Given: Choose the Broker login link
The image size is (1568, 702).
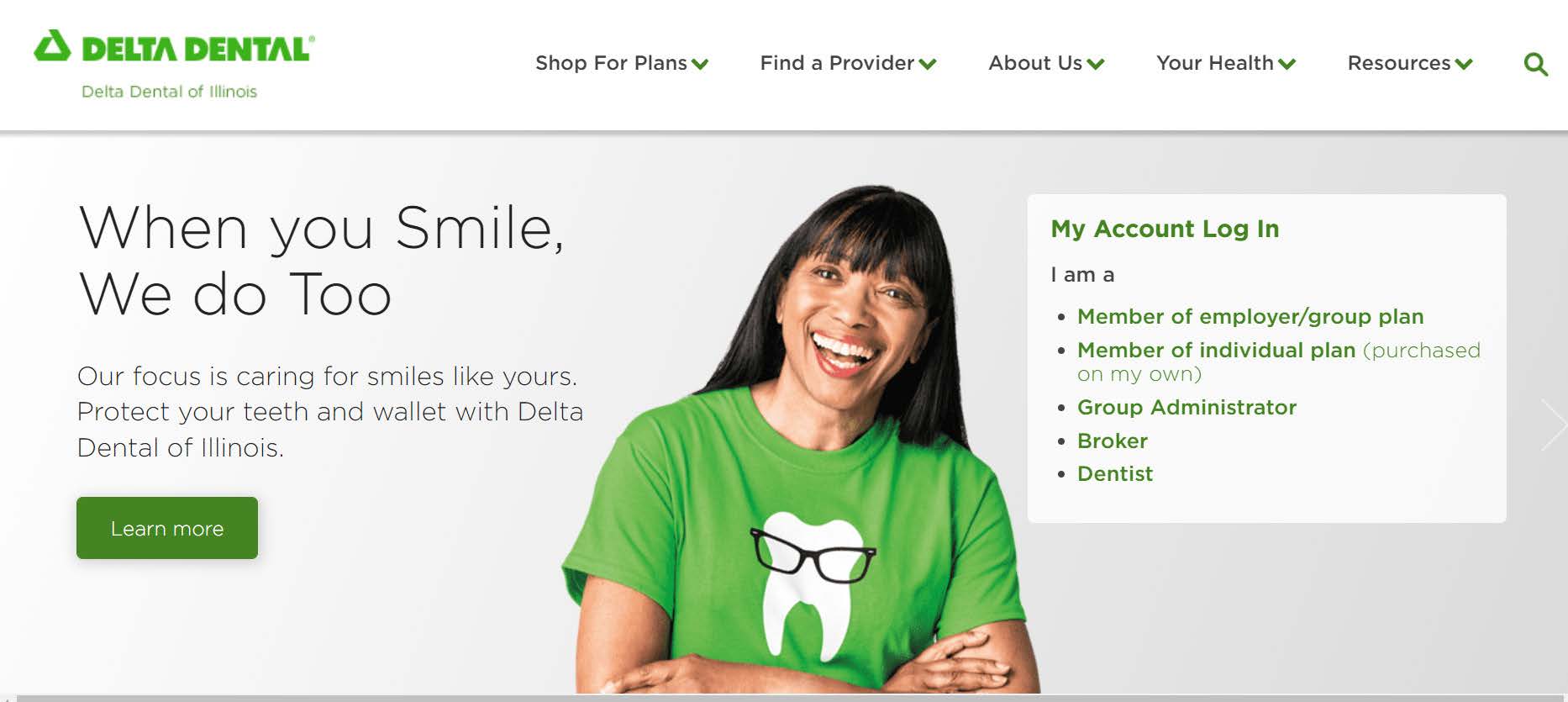Looking at the screenshot, I should (1113, 441).
